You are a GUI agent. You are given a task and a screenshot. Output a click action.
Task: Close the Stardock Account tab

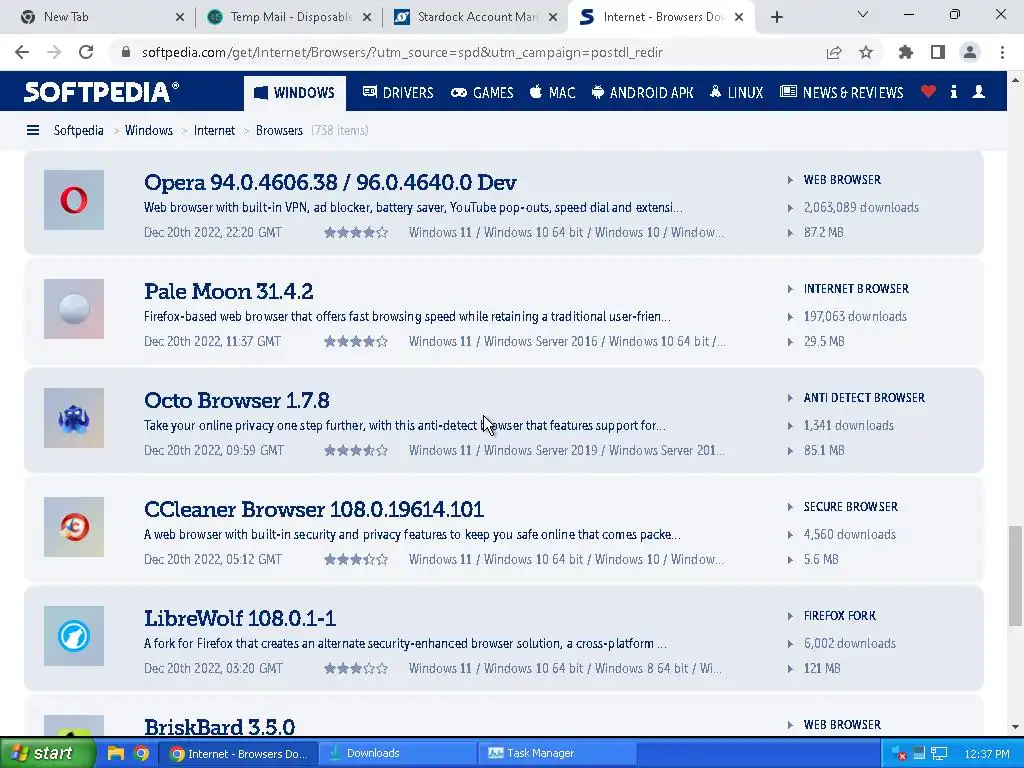pos(553,18)
